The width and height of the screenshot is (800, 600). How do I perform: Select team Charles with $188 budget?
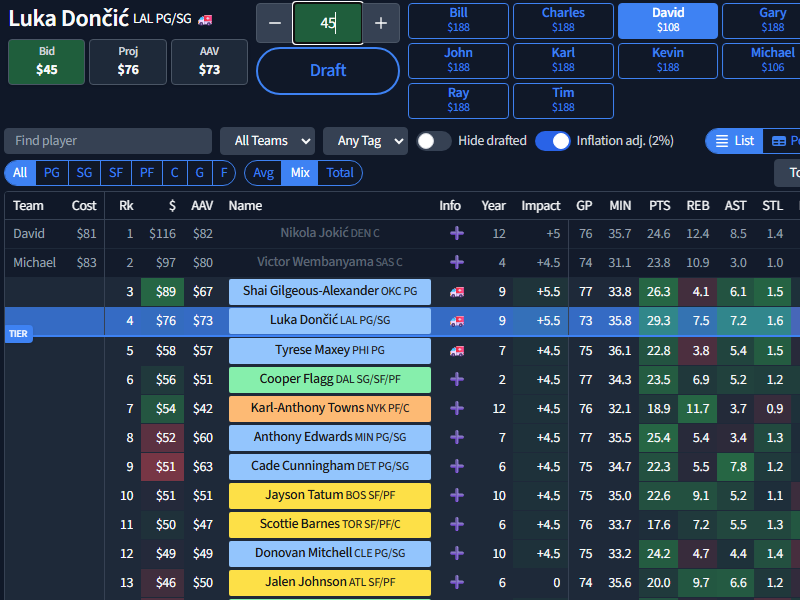click(563, 20)
